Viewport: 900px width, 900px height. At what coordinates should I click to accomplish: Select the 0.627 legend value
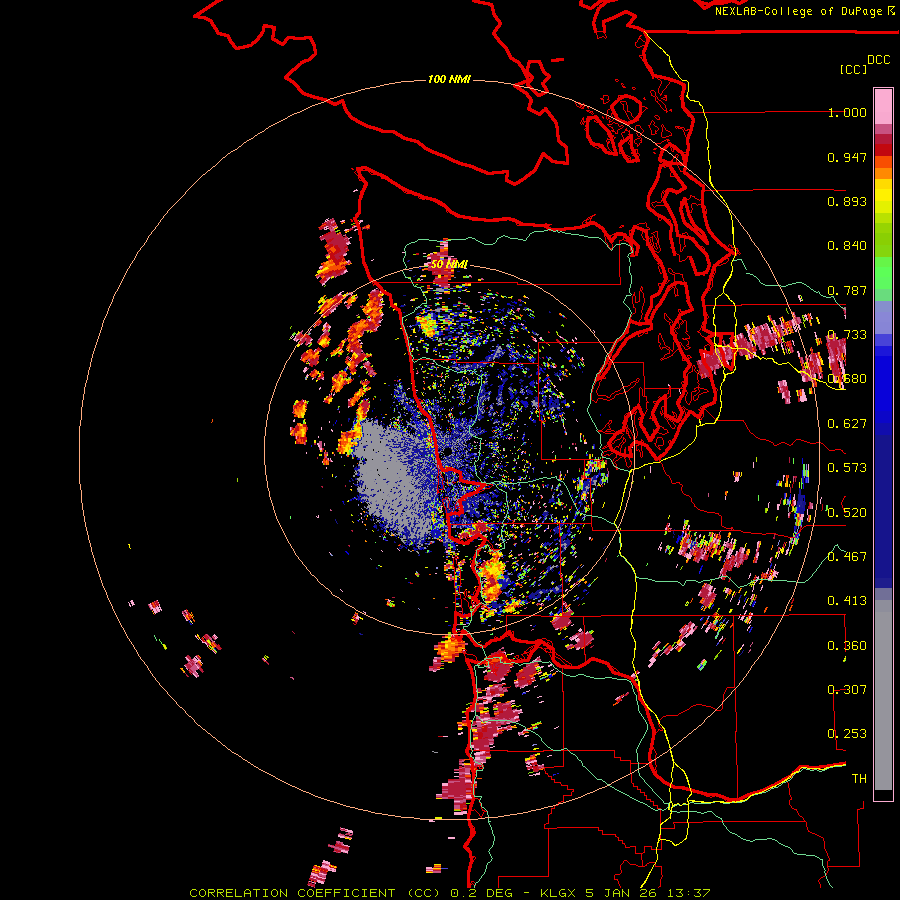point(847,424)
